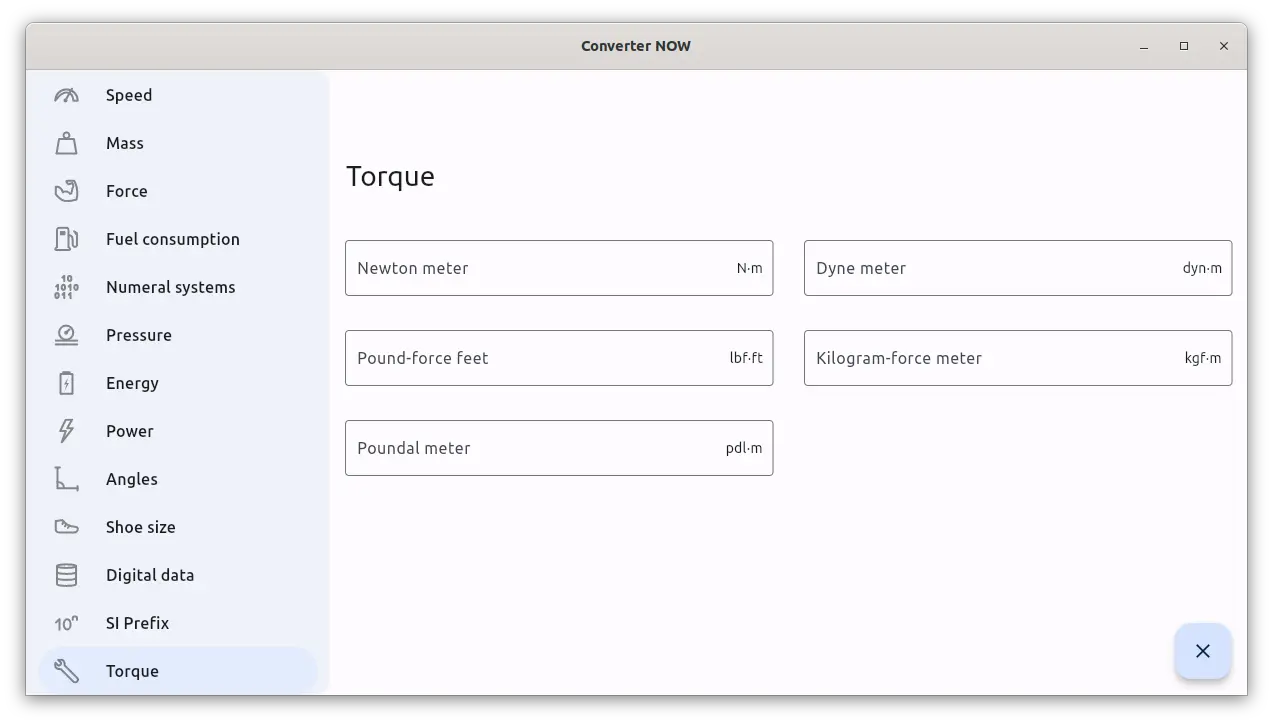Switch to the SI Prefix category
The width and height of the screenshot is (1273, 724).
pos(137,623)
